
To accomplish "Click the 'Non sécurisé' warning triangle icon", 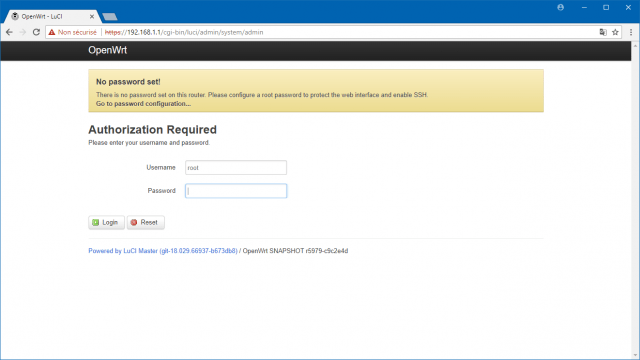I will tap(52, 32).
